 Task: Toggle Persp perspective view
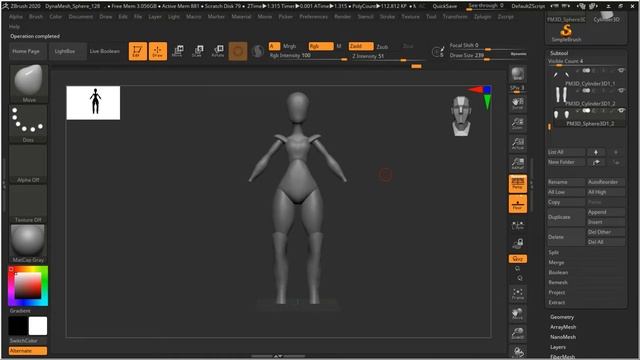[x=518, y=184]
